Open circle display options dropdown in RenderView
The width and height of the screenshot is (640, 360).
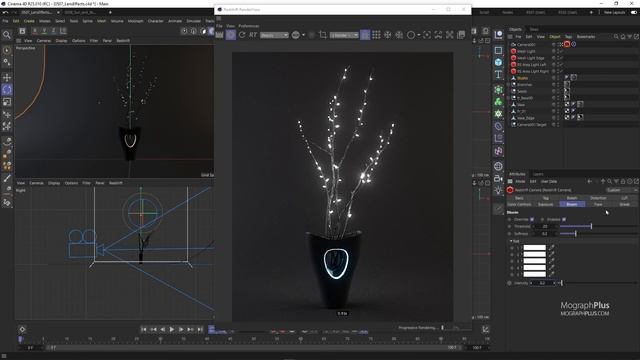(x=419, y=35)
